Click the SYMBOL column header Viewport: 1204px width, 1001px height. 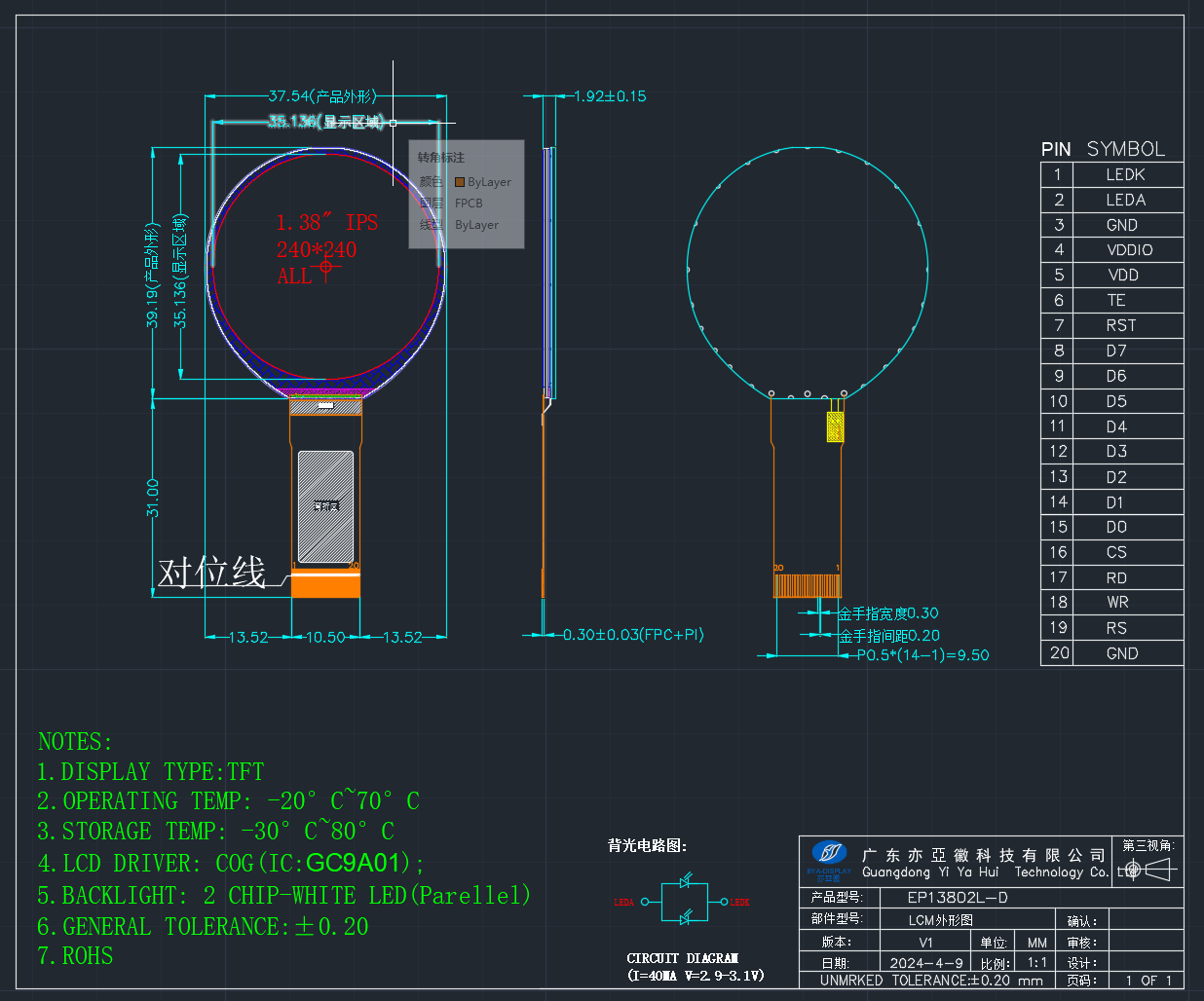tap(1126, 149)
